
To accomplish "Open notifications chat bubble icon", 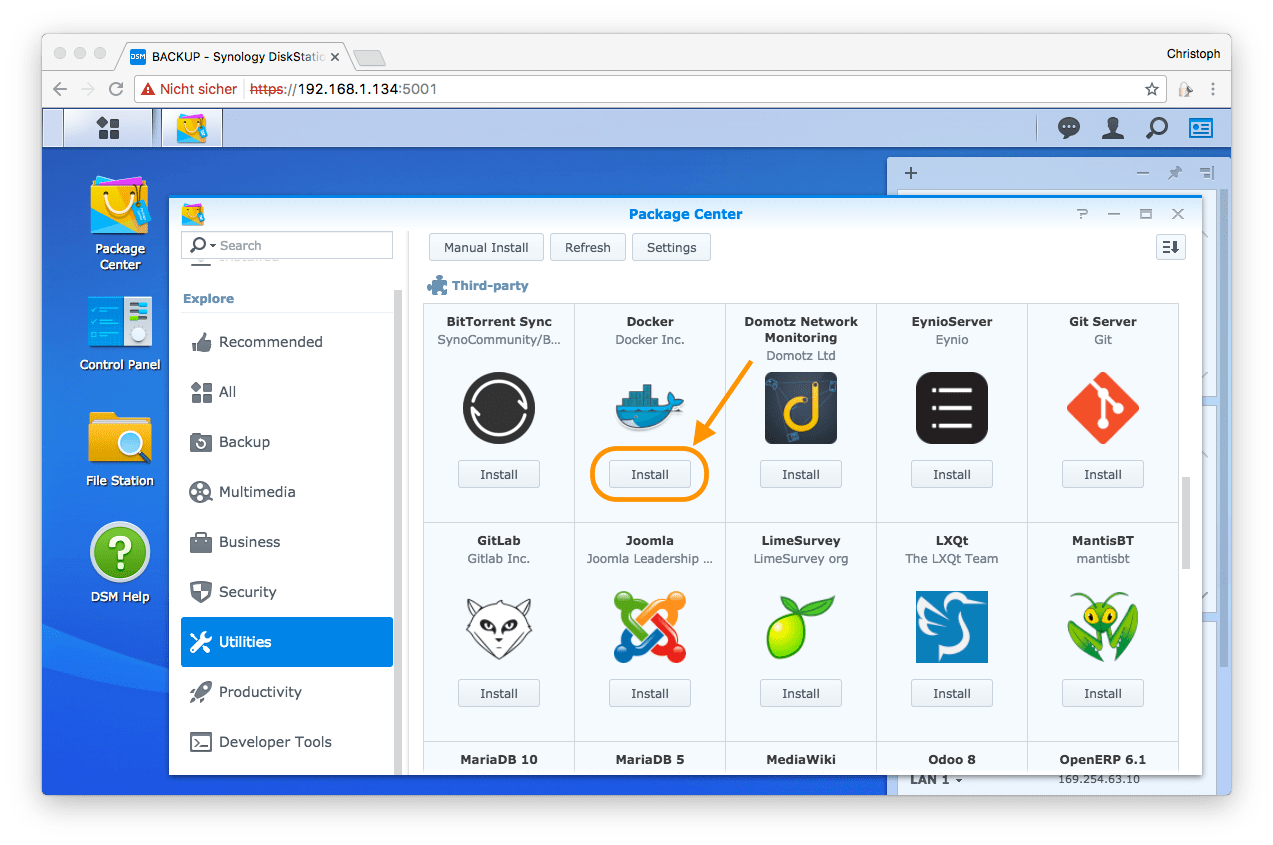I will pos(1069,128).
